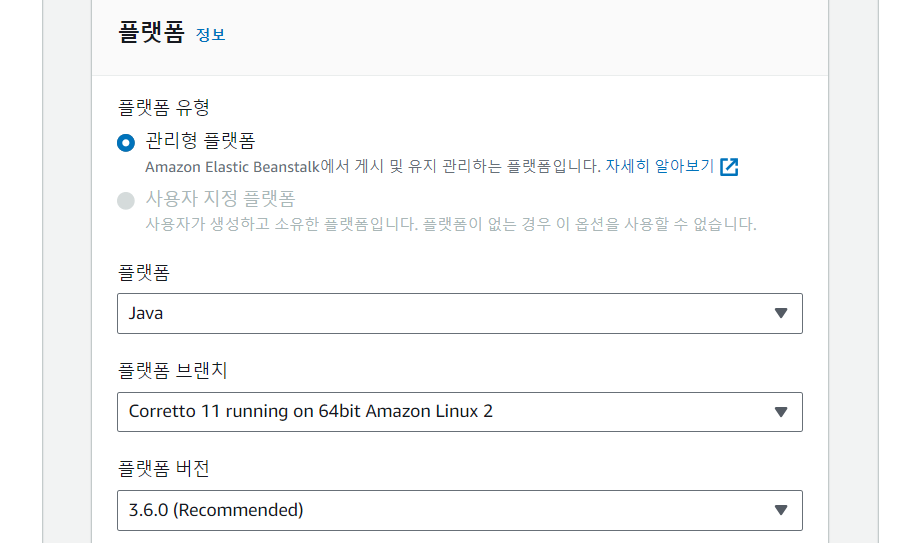Image resolution: width=917 pixels, height=543 pixels.
Task: Open the Java platform dropdown field
Action: [460, 314]
